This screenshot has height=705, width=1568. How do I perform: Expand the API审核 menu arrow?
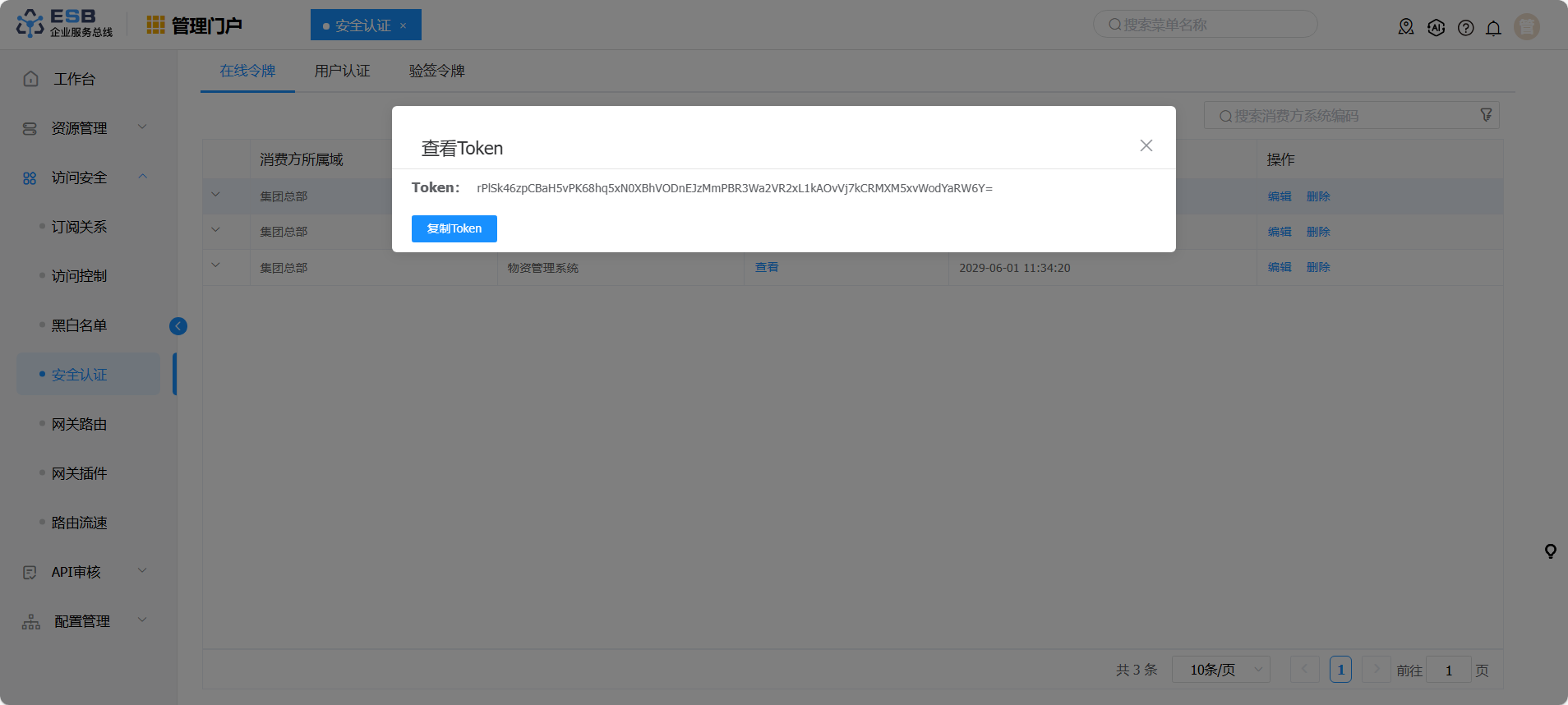[x=142, y=570]
